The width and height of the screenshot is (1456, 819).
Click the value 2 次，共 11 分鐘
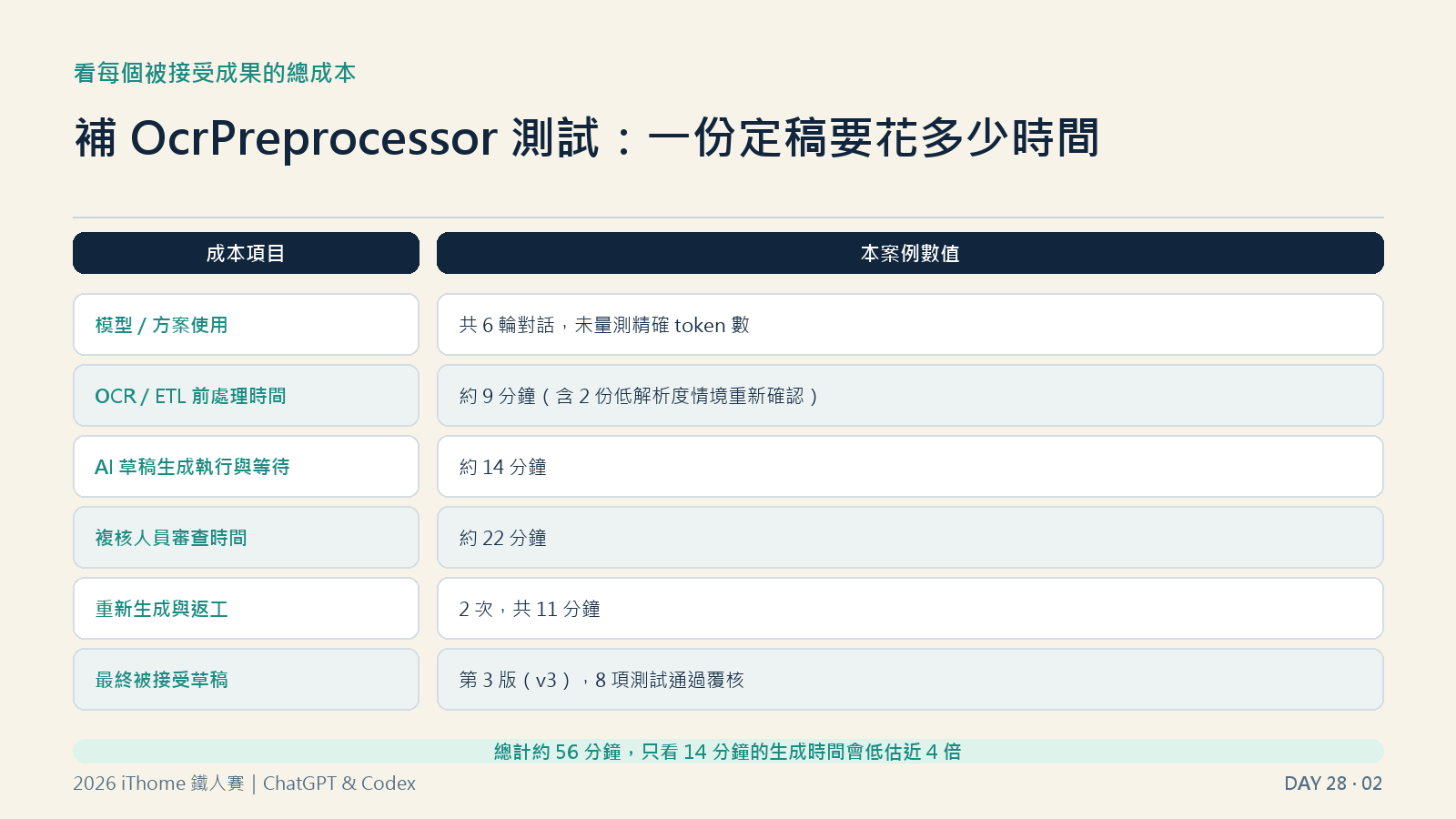pos(910,609)
